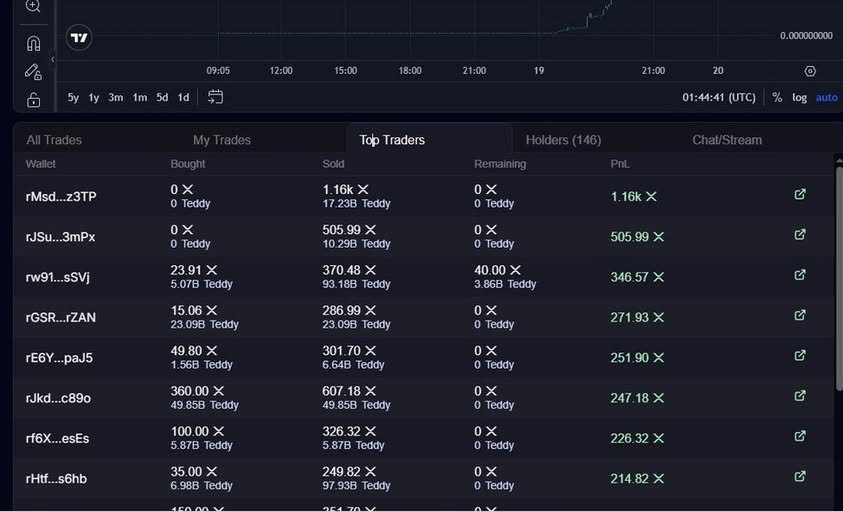Select the Top Traders tab
Viewport: 843px width, 512px height.
tap(392, 140)
